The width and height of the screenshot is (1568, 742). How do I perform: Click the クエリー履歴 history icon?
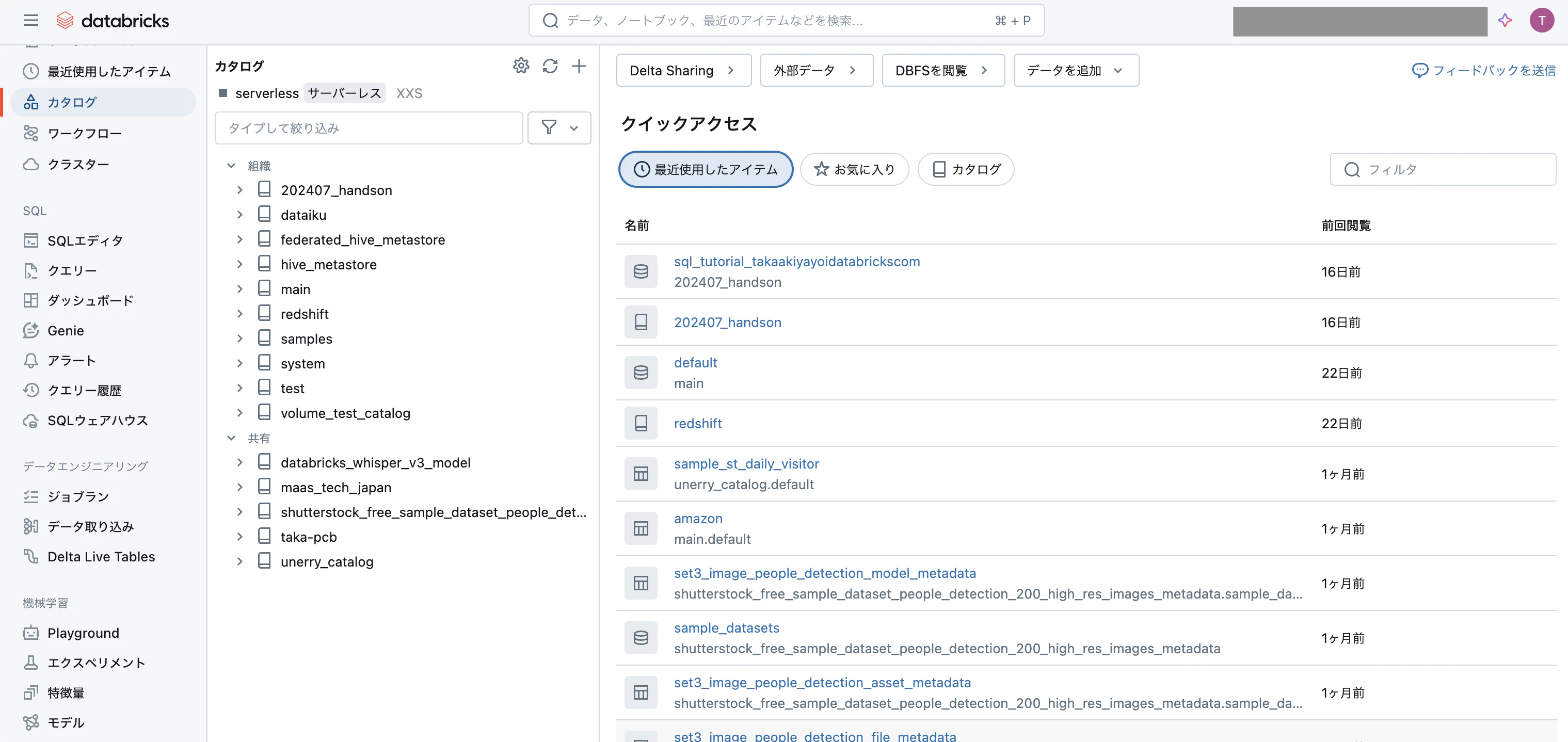point(30,390)
